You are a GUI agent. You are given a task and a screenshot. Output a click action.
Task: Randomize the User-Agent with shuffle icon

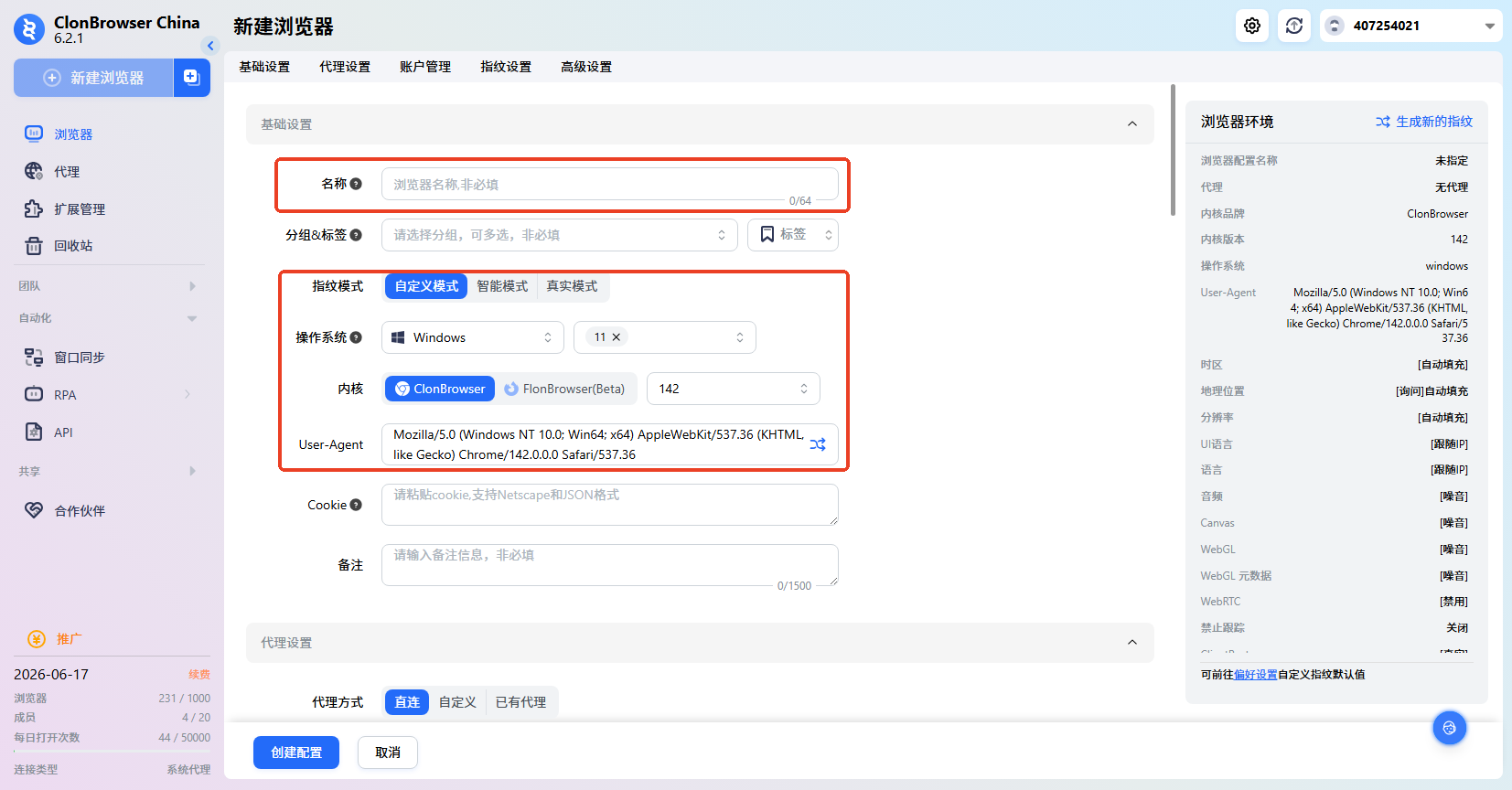(x=818, y=444)
